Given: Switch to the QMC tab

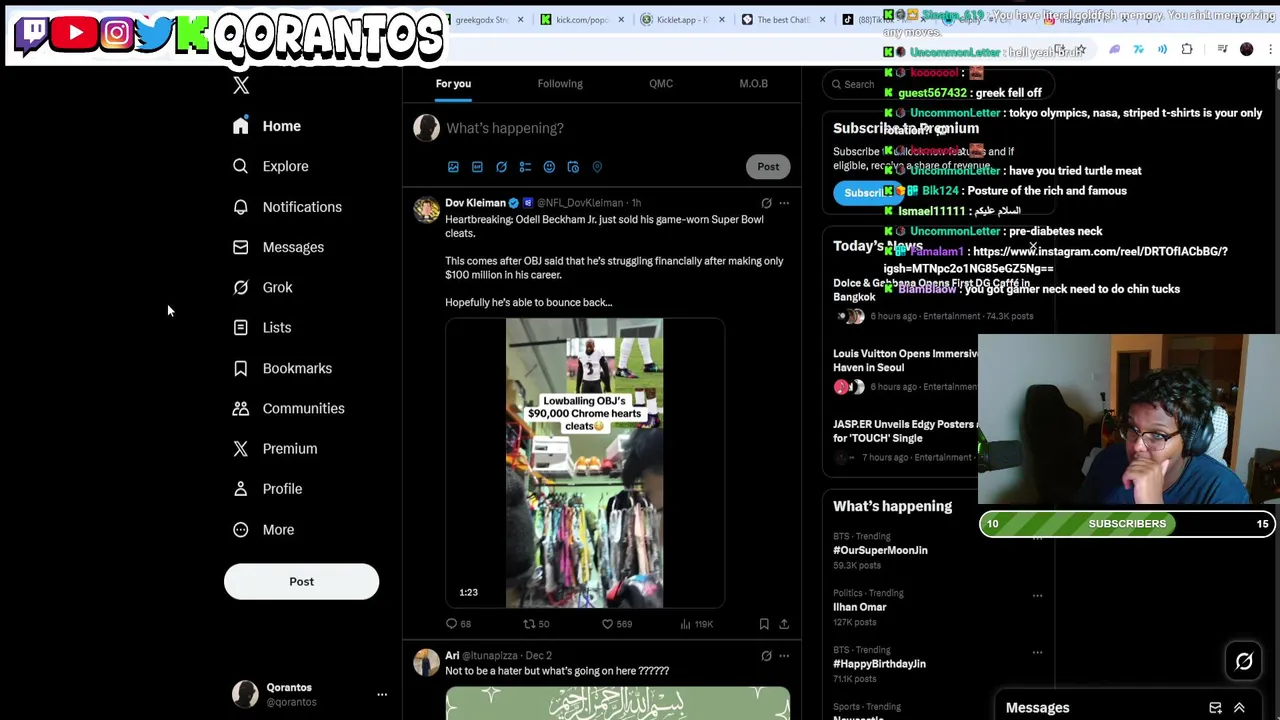Looking at the screenshot, I should click(661, 84).
